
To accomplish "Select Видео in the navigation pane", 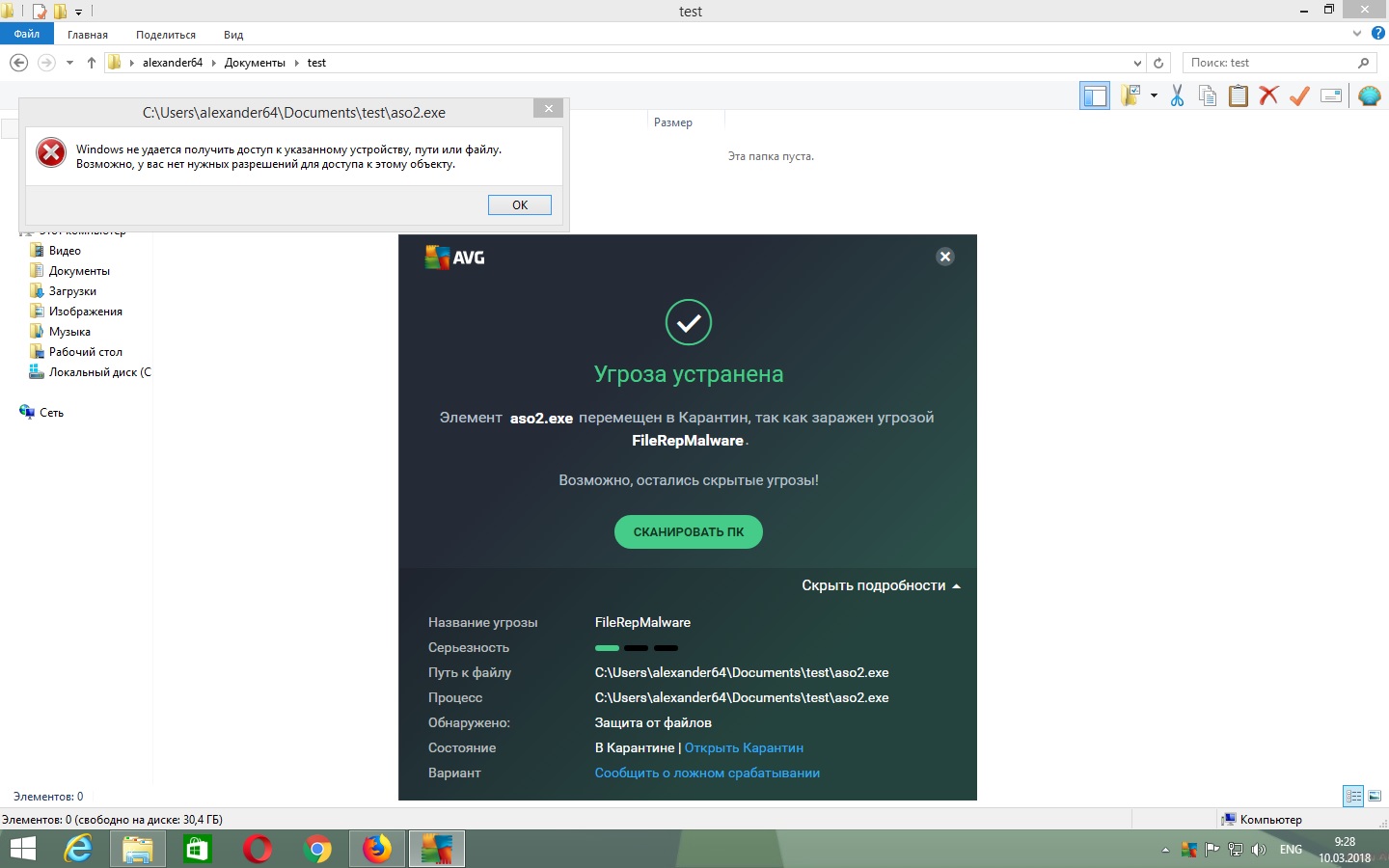I will pos(65,251).
